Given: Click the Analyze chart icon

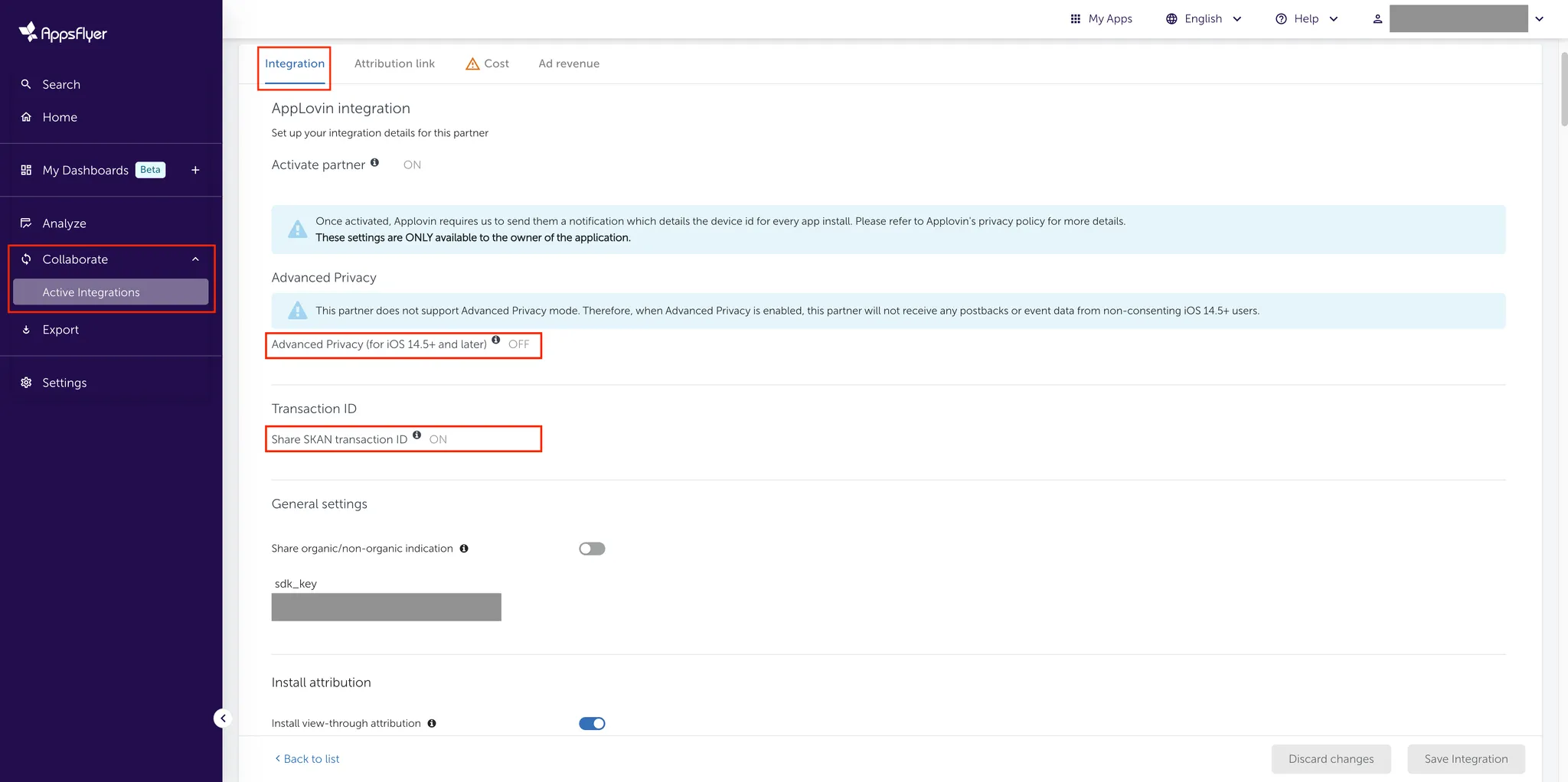Looking at the screenshot, I should (26, 223).
